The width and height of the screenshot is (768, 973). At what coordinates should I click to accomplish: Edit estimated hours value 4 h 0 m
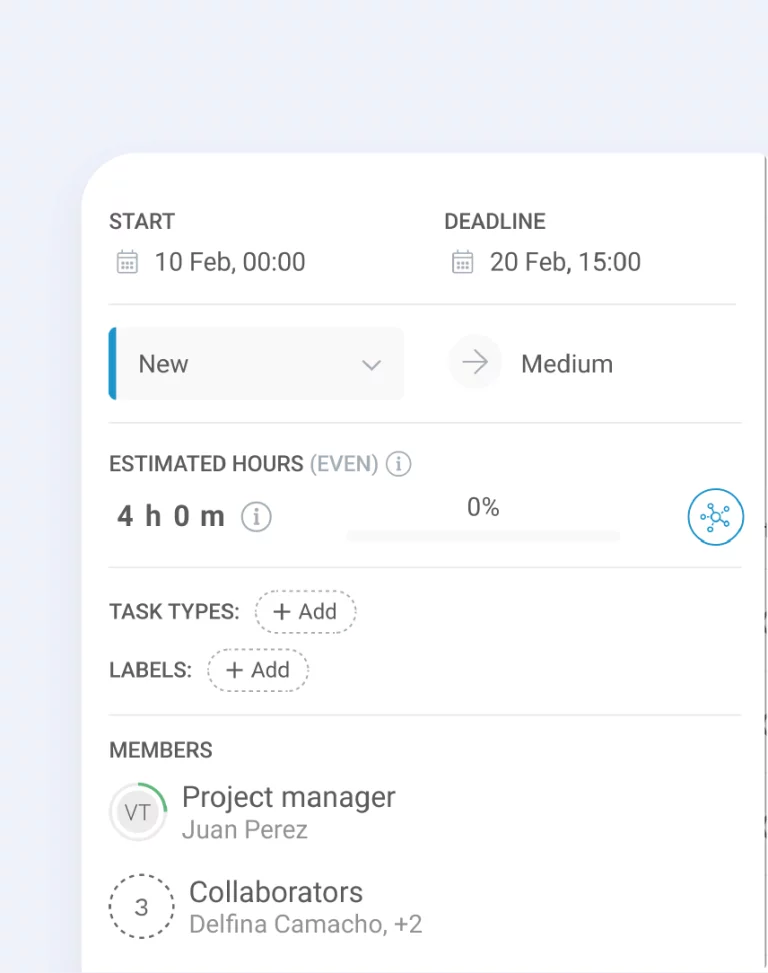171,516
